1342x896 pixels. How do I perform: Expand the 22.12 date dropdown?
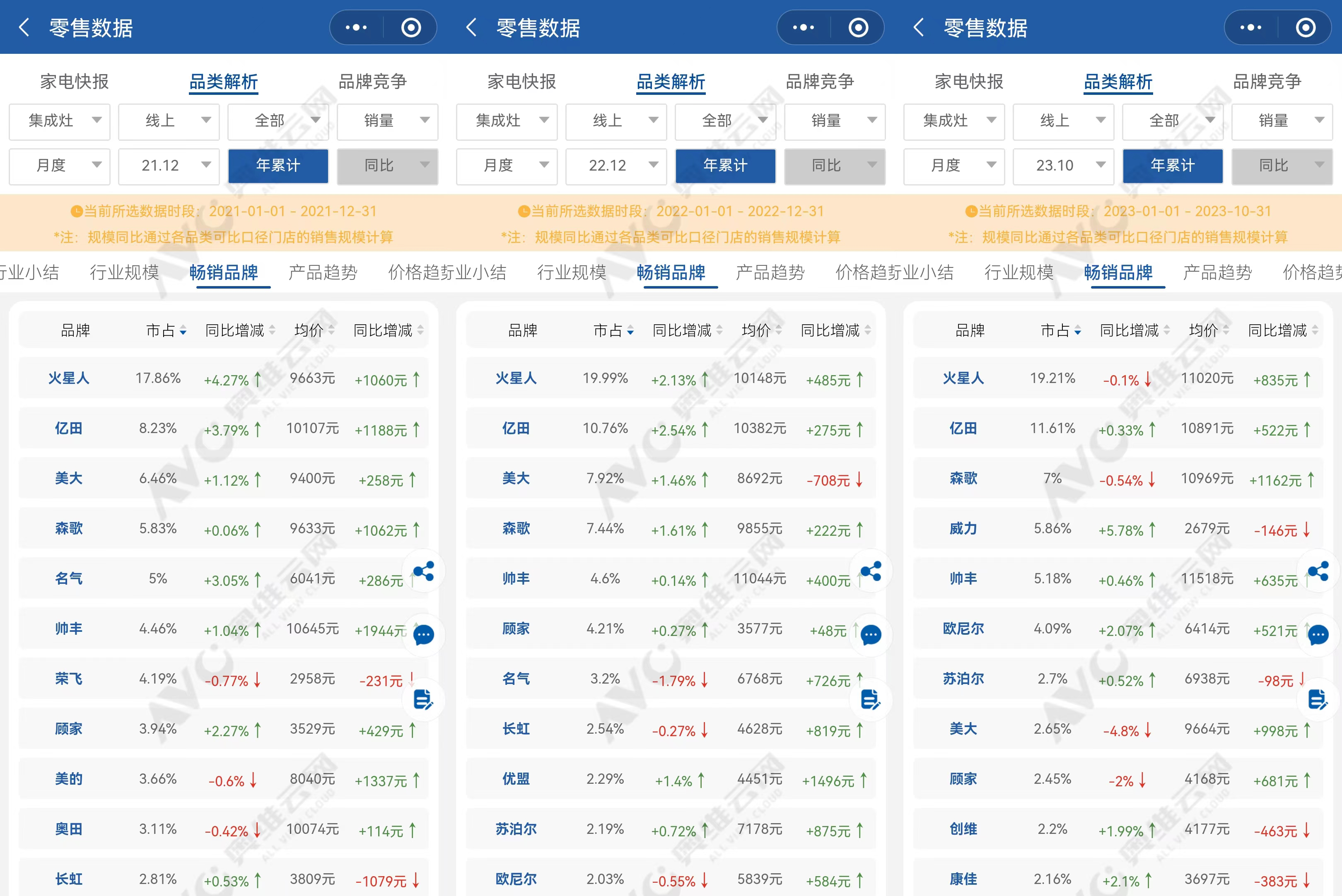[615, 166]
